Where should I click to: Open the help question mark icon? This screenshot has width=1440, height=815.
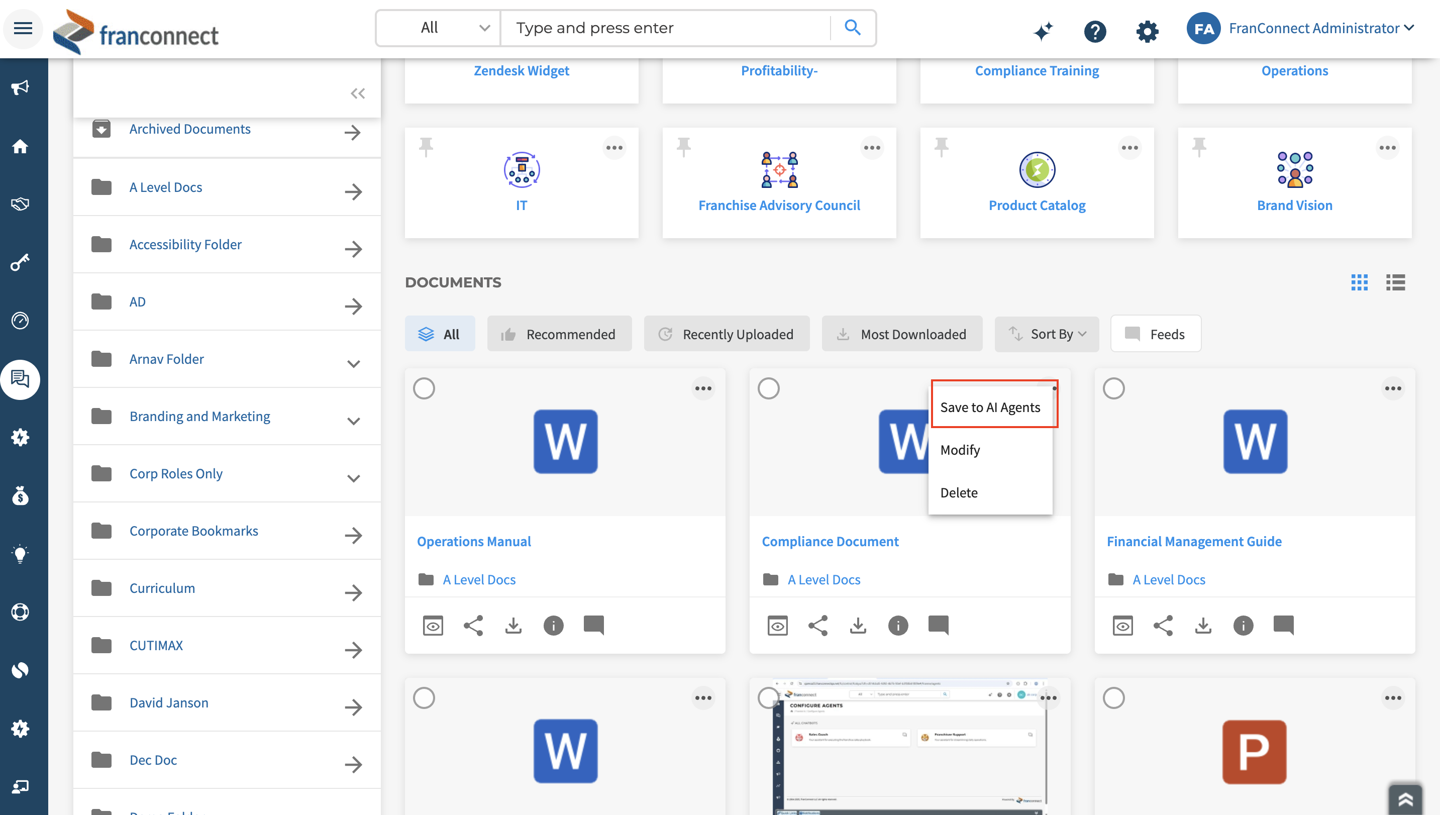1095,31
